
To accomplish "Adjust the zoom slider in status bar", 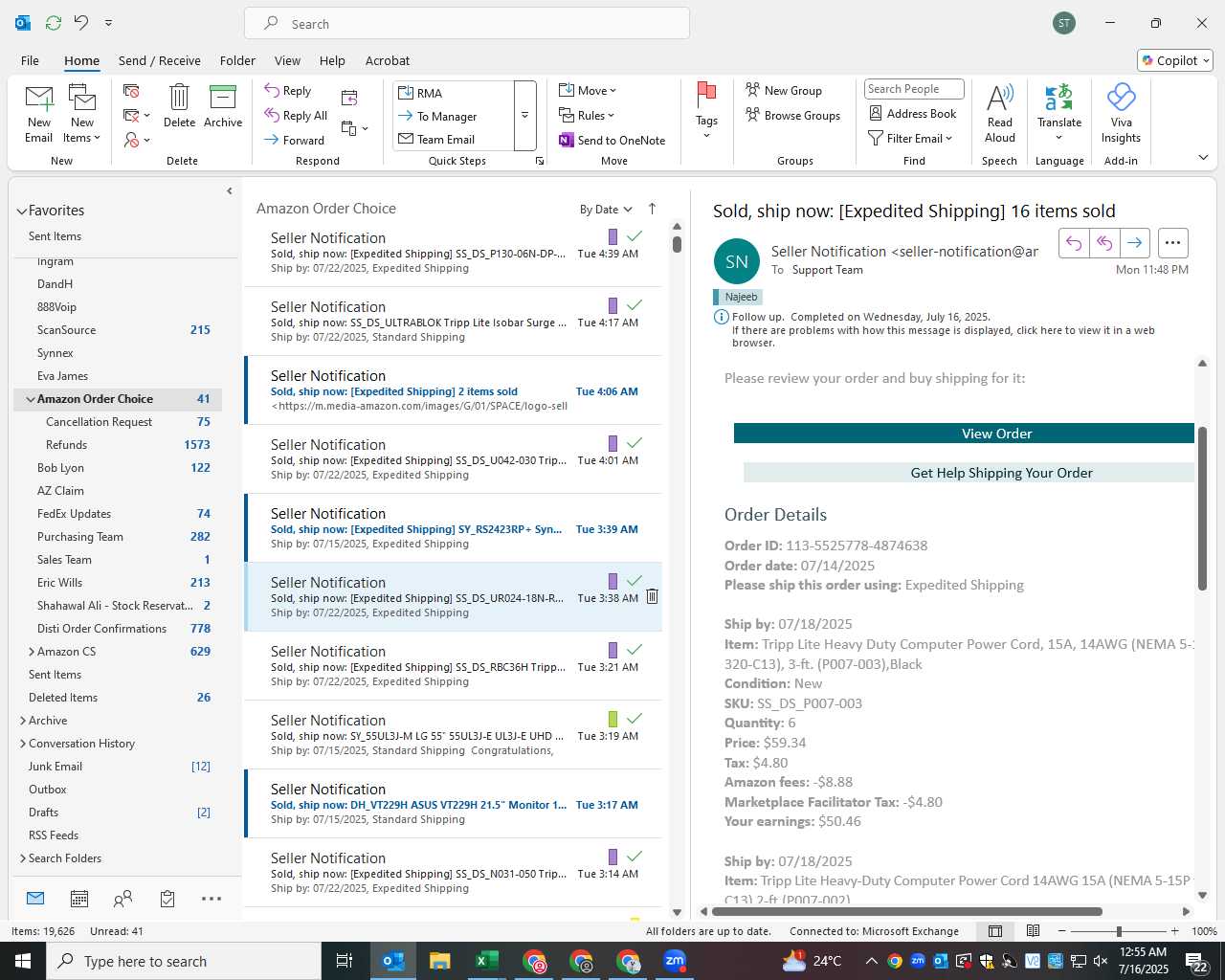I will pyautogui.click(x=1119, y=931).
